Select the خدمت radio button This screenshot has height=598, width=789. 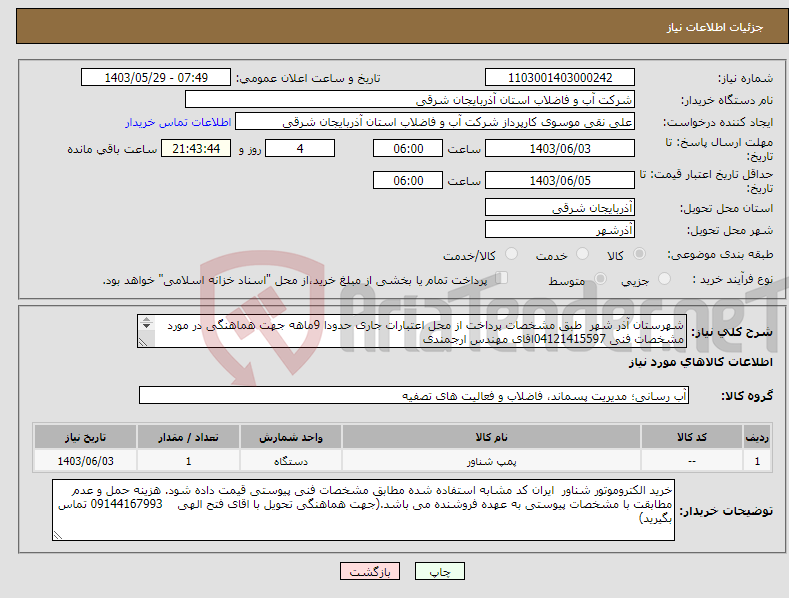click(x=582, y=254)
